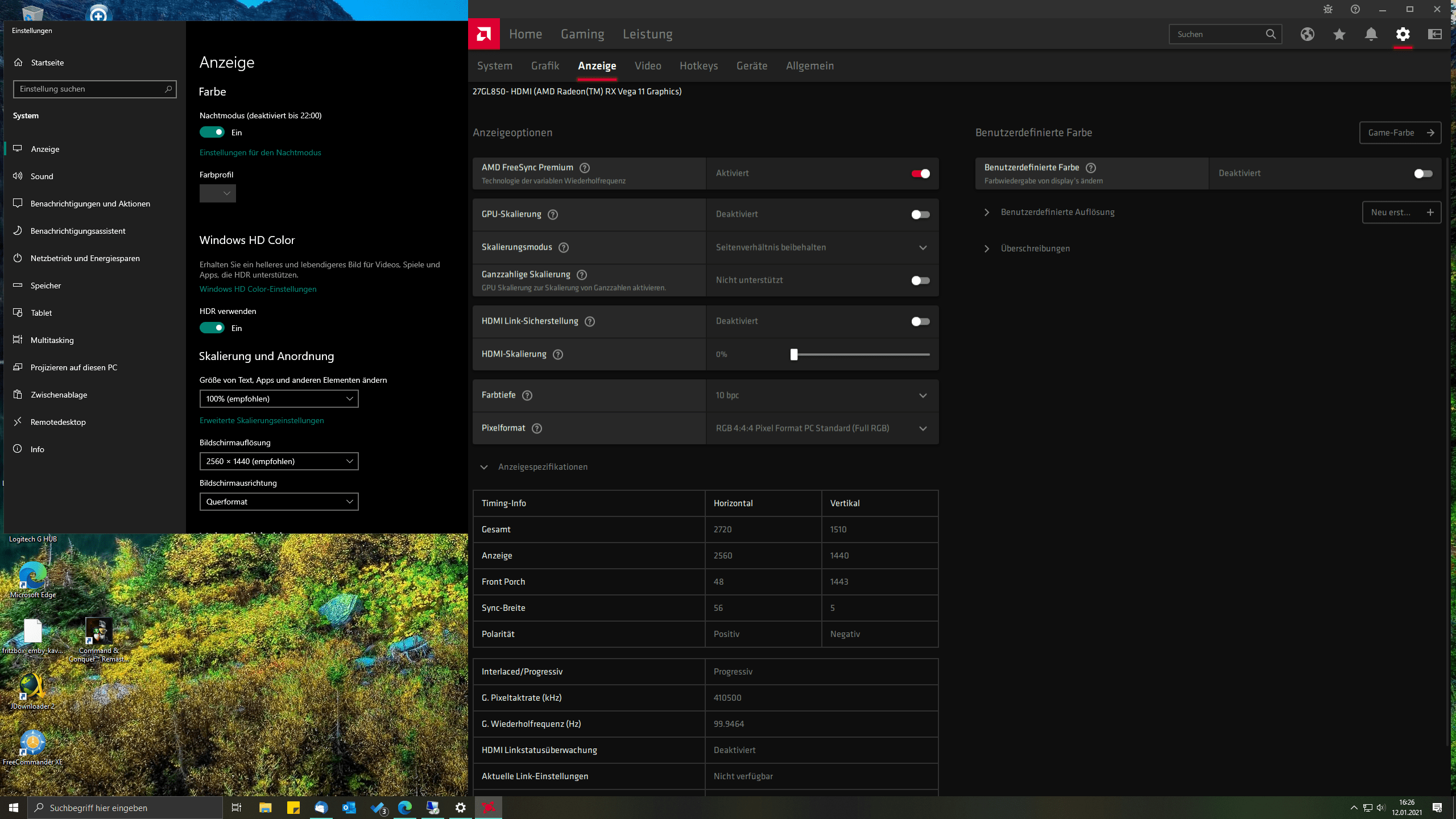Open the Pixelformat dropdown
This screenshot has height=819, width=1456.
pyautogui.click(x=822, y=428)
